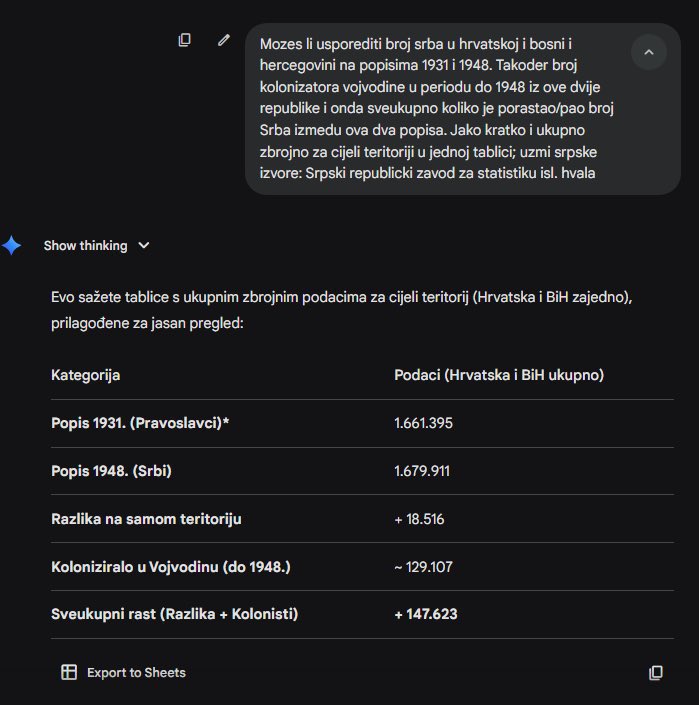Copy the table using the copy icon

coord(656,673)
